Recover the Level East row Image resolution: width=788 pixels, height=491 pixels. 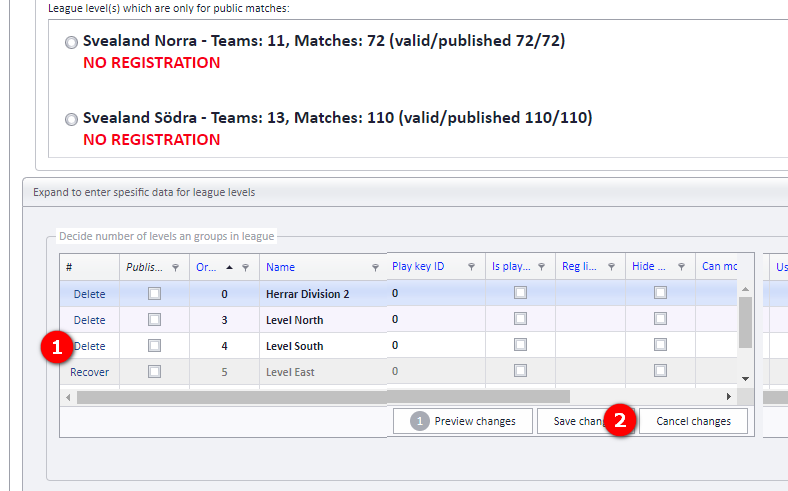click(89, 372)
